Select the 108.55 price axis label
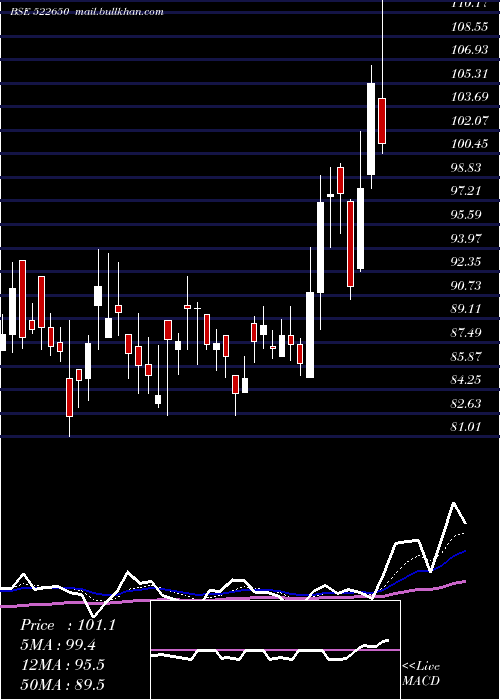 click(x=470, y=26)
